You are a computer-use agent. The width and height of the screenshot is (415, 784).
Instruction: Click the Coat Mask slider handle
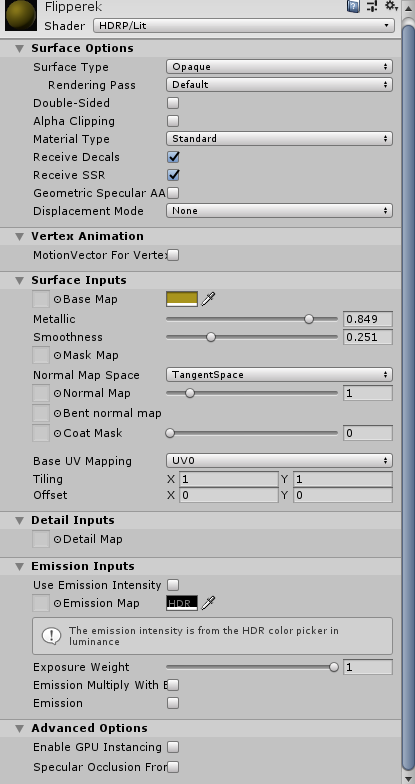click(170, 433)
